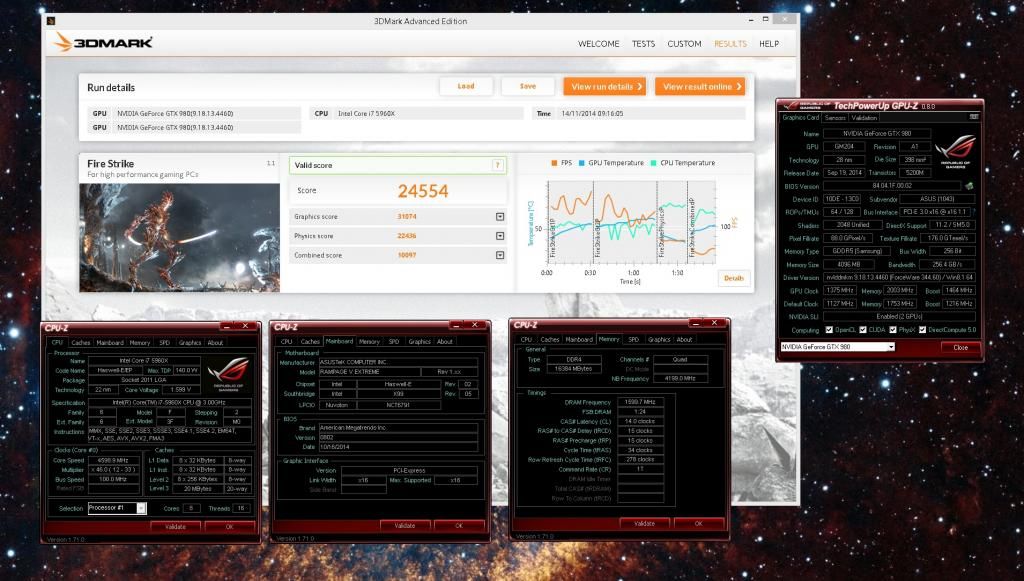
Task: Open SPD tab in the CPU-Z processor window
Action: 165,343
